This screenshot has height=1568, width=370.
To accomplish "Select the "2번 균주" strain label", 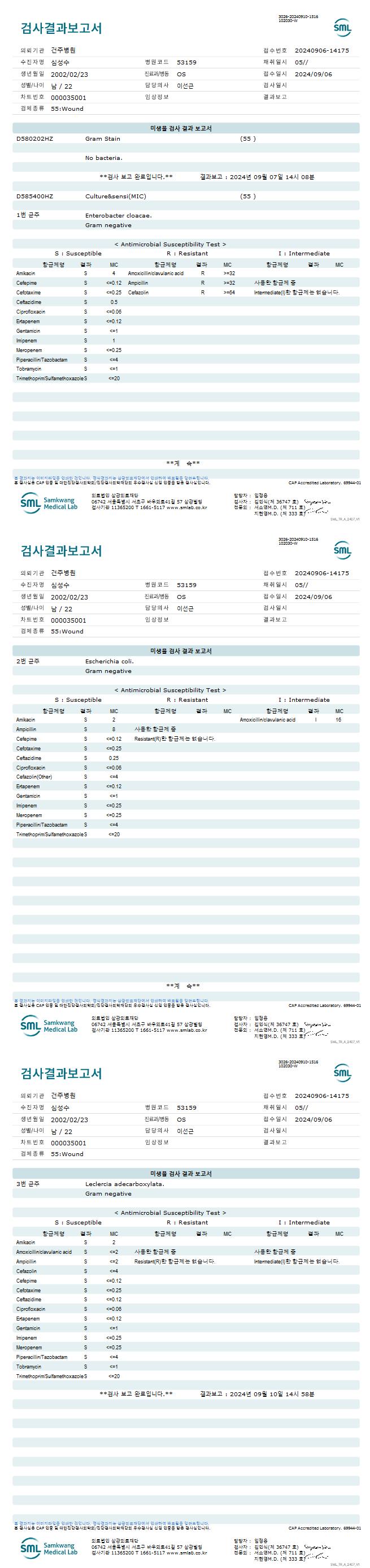I will click(x=28, y=661).
